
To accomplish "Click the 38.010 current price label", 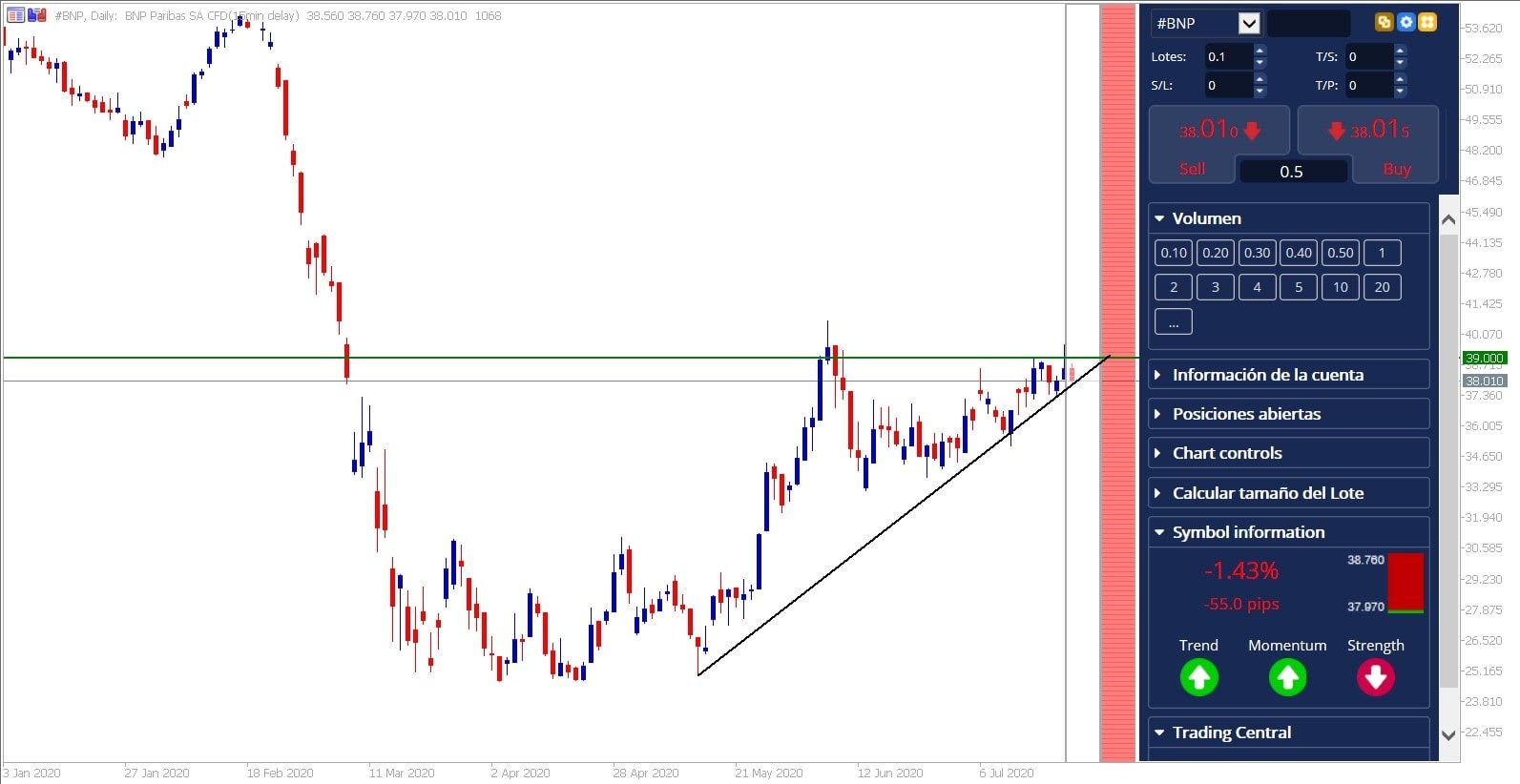I will [1485, 381].
